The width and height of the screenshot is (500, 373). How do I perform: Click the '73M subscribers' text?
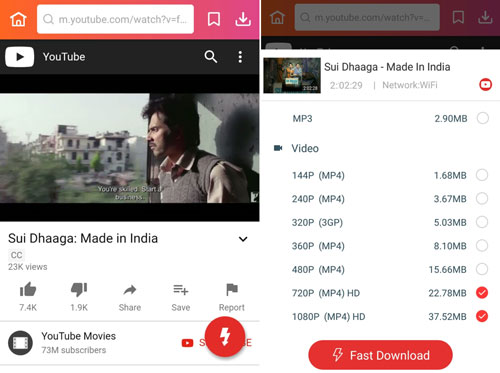[74, 350]
